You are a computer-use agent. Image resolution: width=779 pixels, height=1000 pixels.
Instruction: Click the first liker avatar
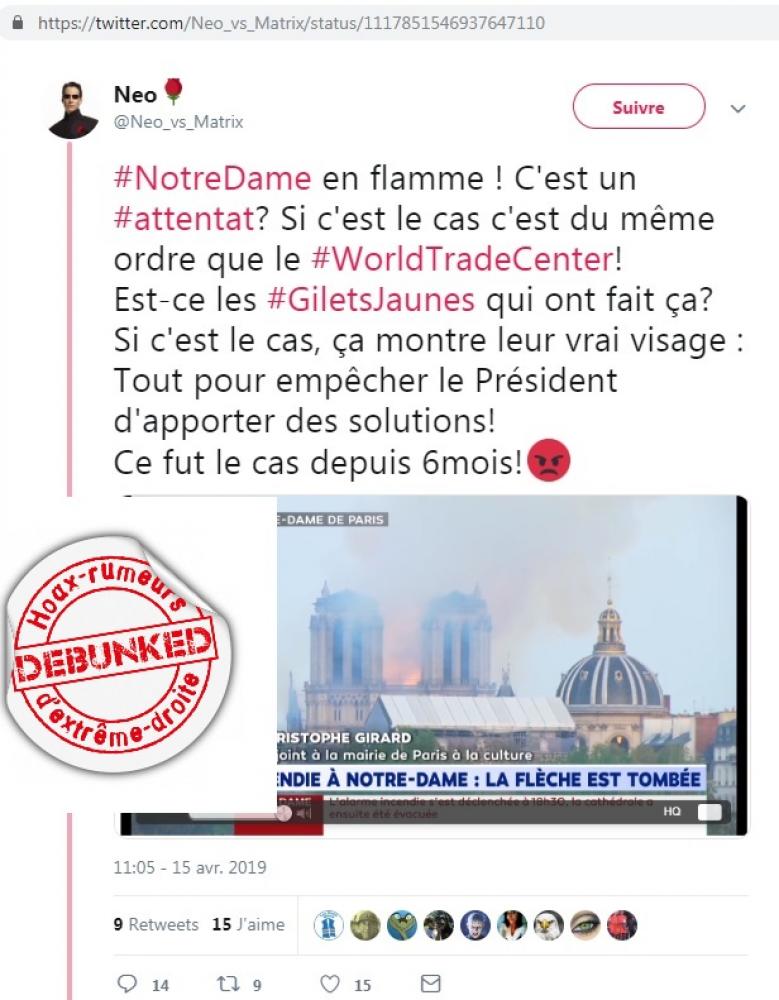tap(329, 925)
